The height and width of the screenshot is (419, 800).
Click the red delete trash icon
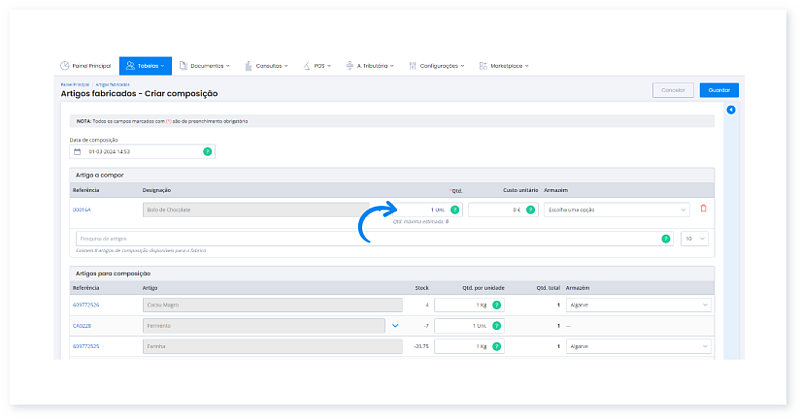tap(703, 209)
